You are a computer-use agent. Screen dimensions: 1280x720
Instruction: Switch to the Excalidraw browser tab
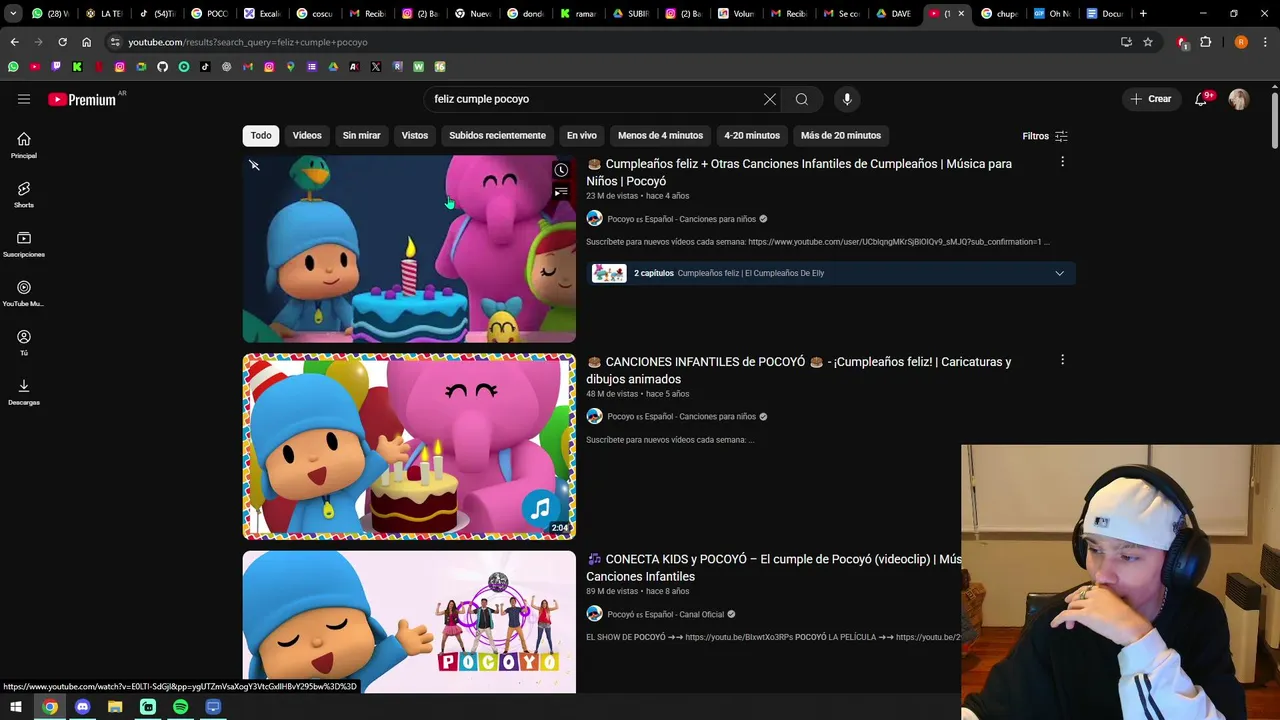(x=262, y=14)
